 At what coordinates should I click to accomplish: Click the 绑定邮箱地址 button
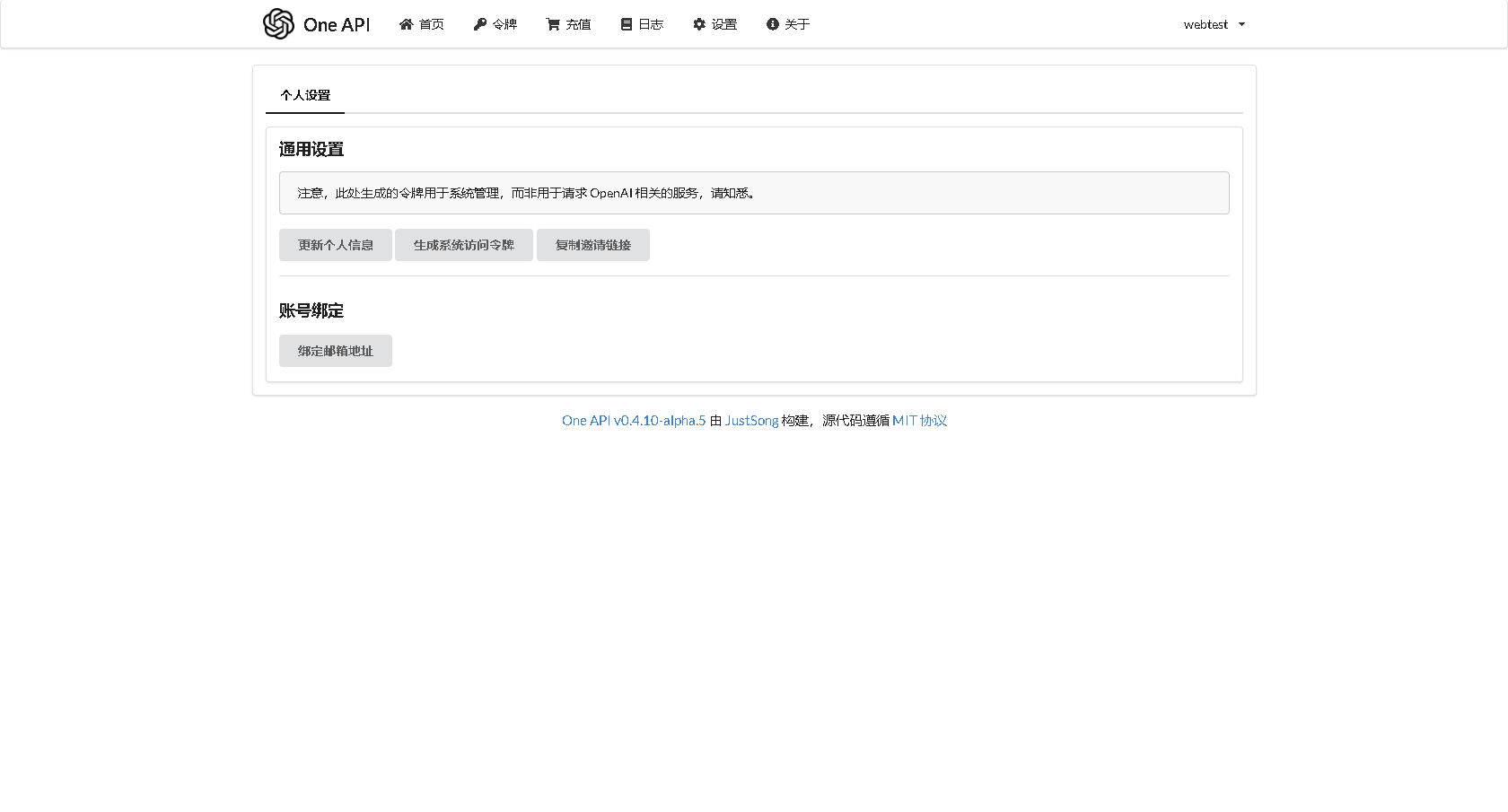tap(336, 351)
